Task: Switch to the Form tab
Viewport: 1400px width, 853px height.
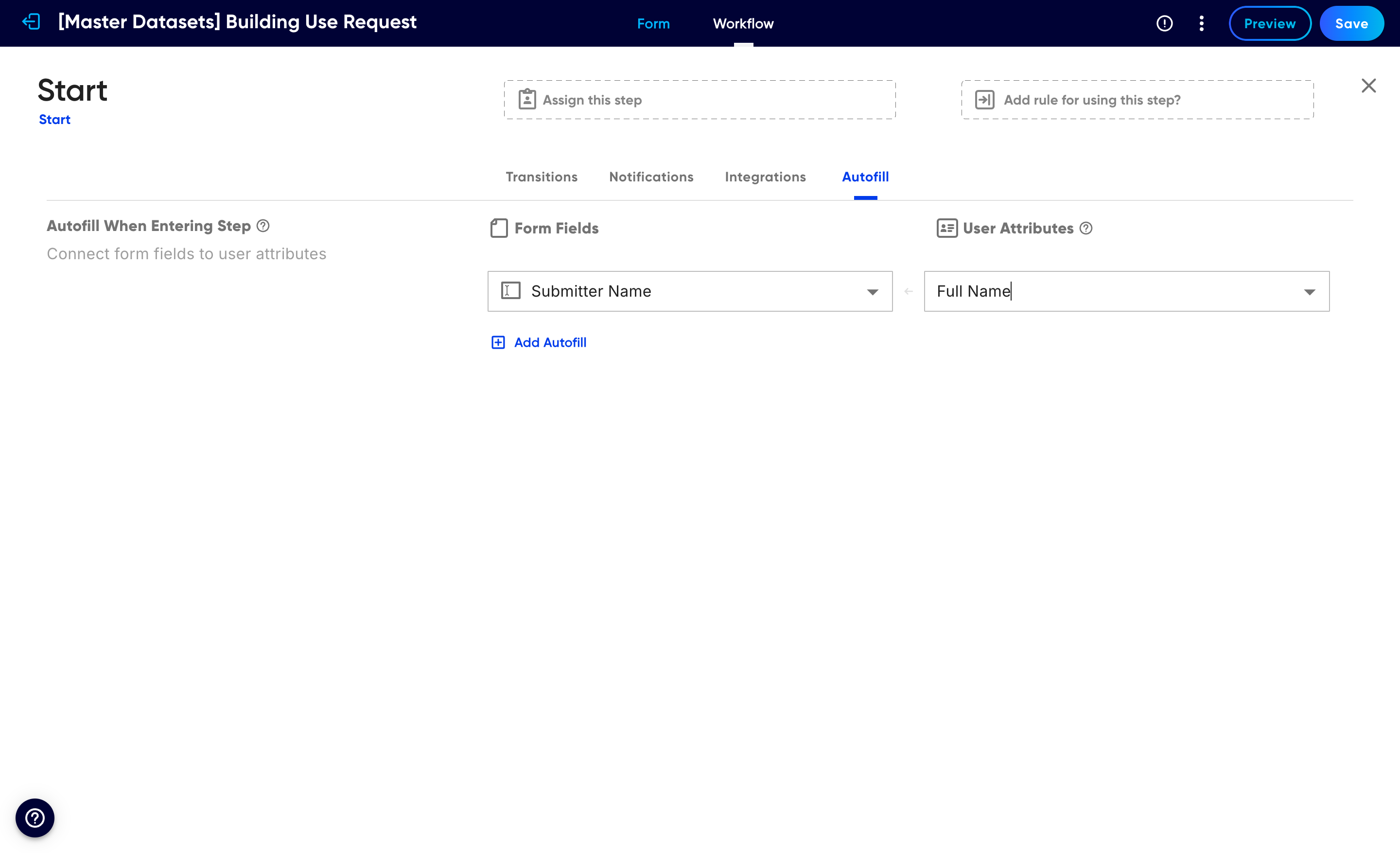Action: [x=653, y=23]
